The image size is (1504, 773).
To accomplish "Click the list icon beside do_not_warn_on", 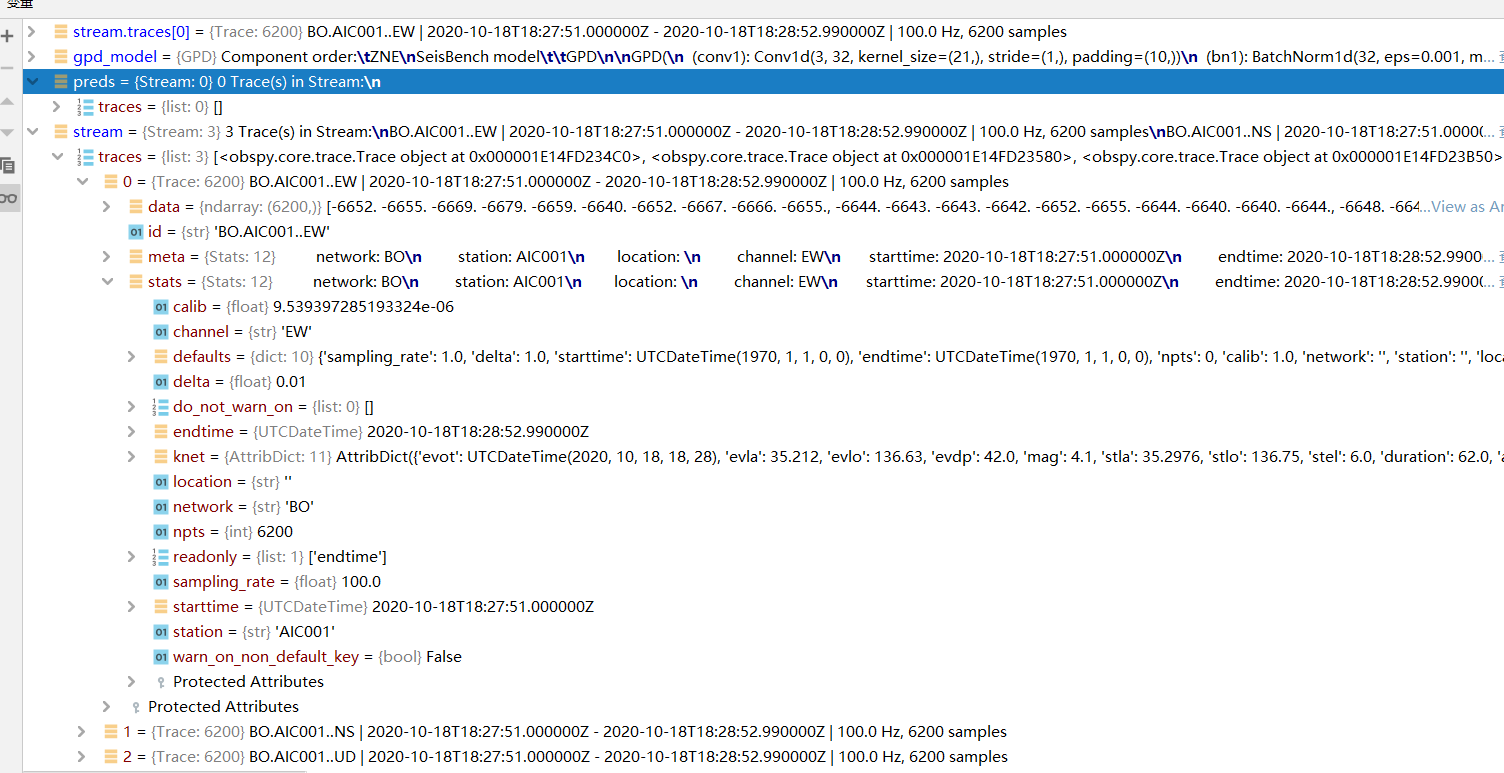I will (160, 406).
